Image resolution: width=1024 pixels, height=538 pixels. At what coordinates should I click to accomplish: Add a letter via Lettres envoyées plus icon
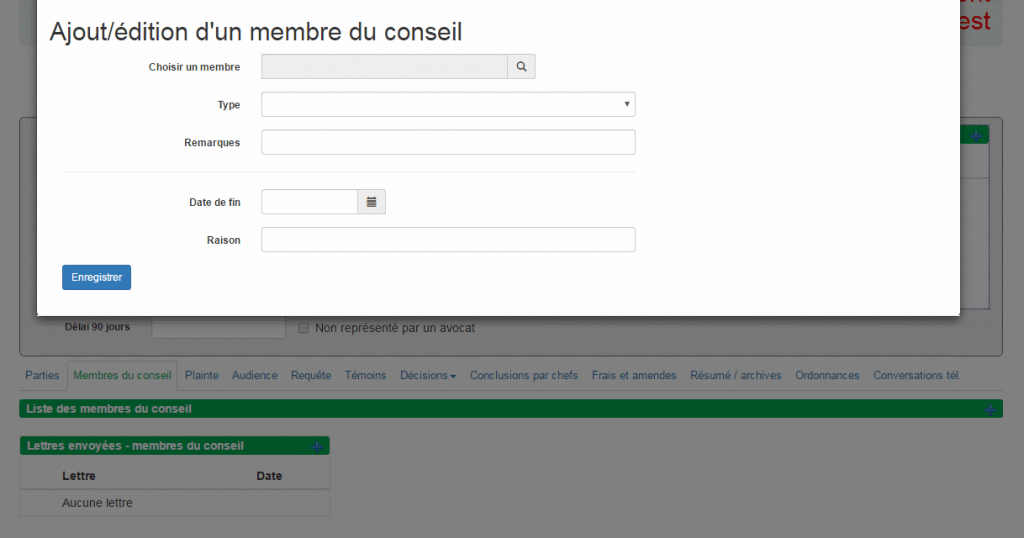317,447
